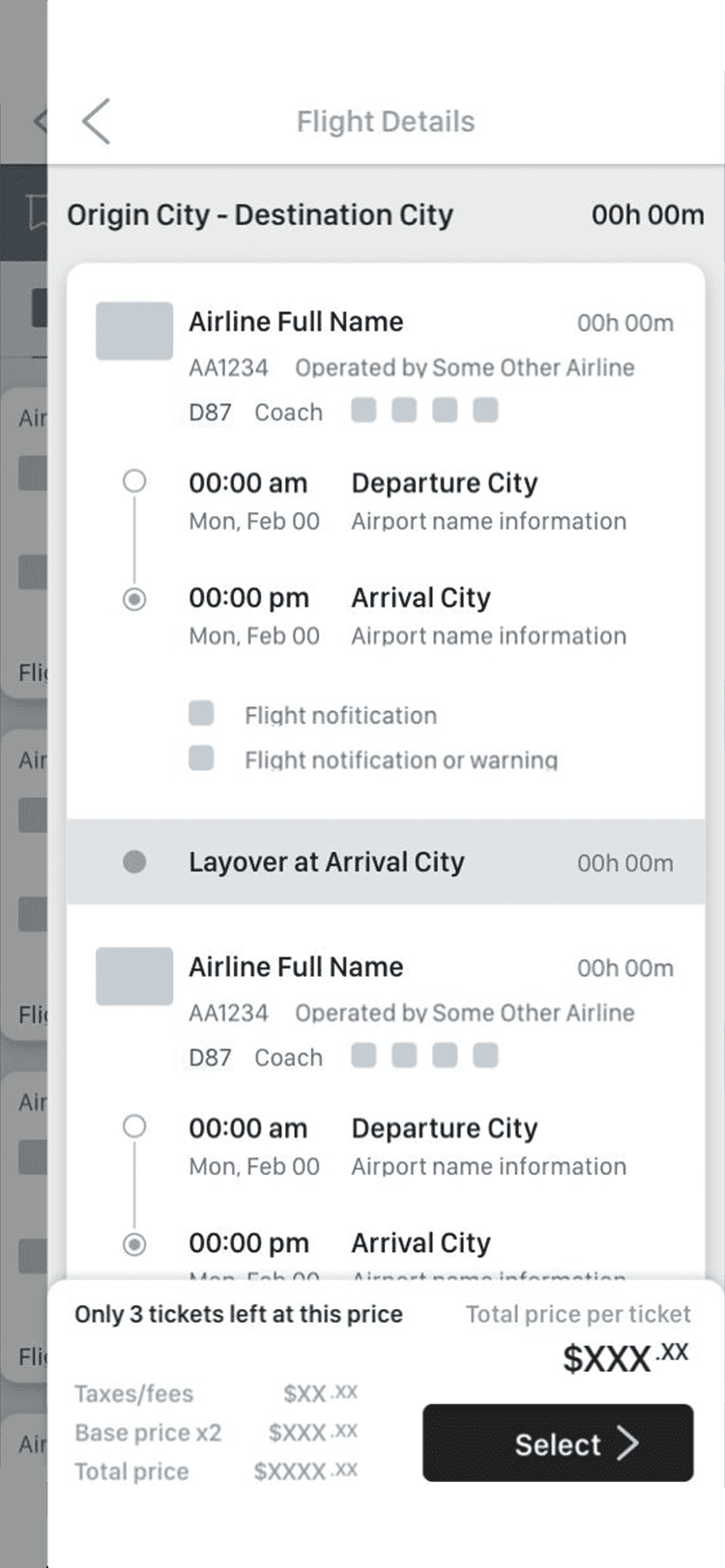Screen dimensions: 725x1568
Task: Click icon beside 'Flight notification or warning'
Action: pyautogui.click(x=201, y=758)
